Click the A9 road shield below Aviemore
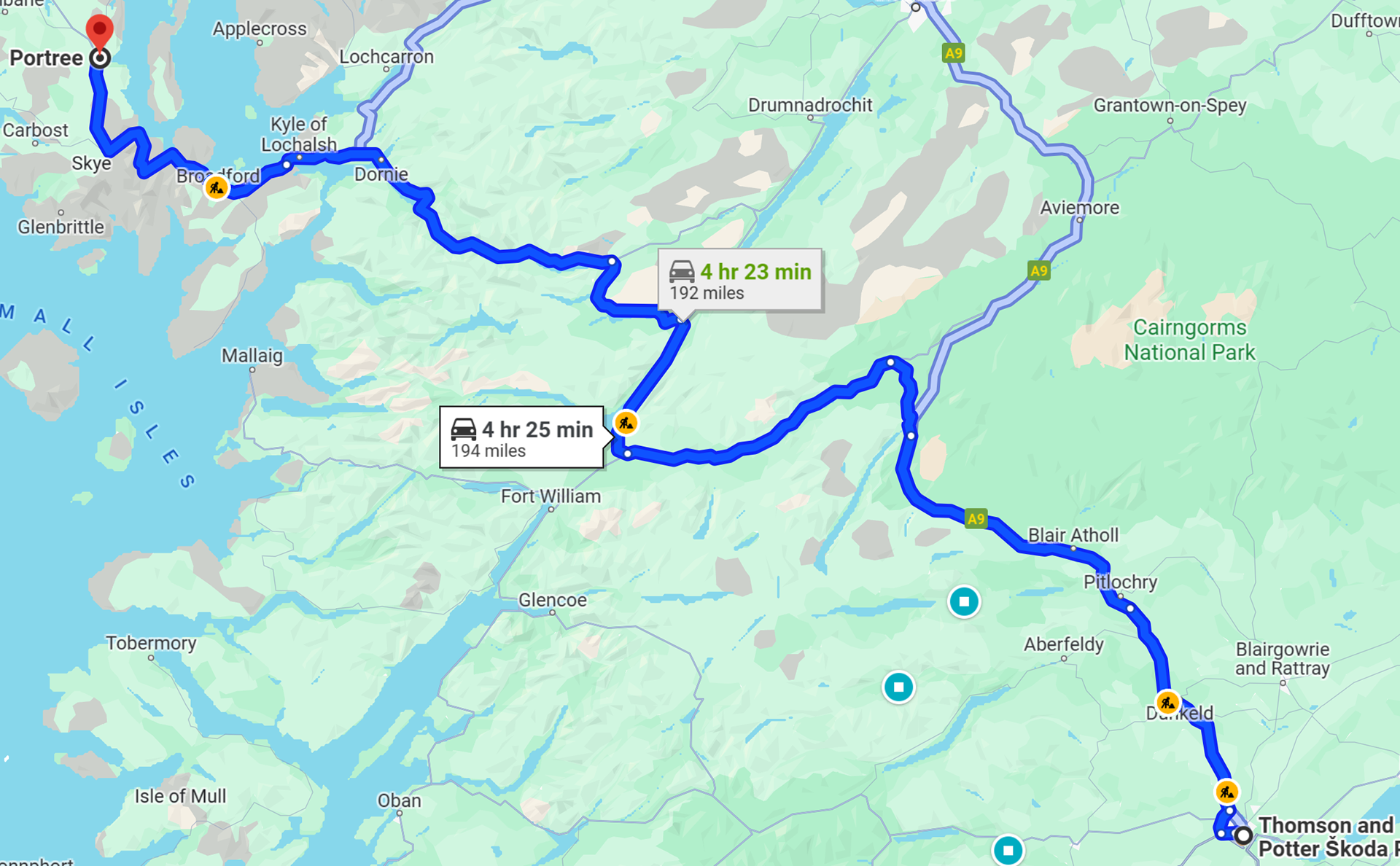Image resolution: width=1400 pixels, height=866 pixels. (x=1039, y=271)
